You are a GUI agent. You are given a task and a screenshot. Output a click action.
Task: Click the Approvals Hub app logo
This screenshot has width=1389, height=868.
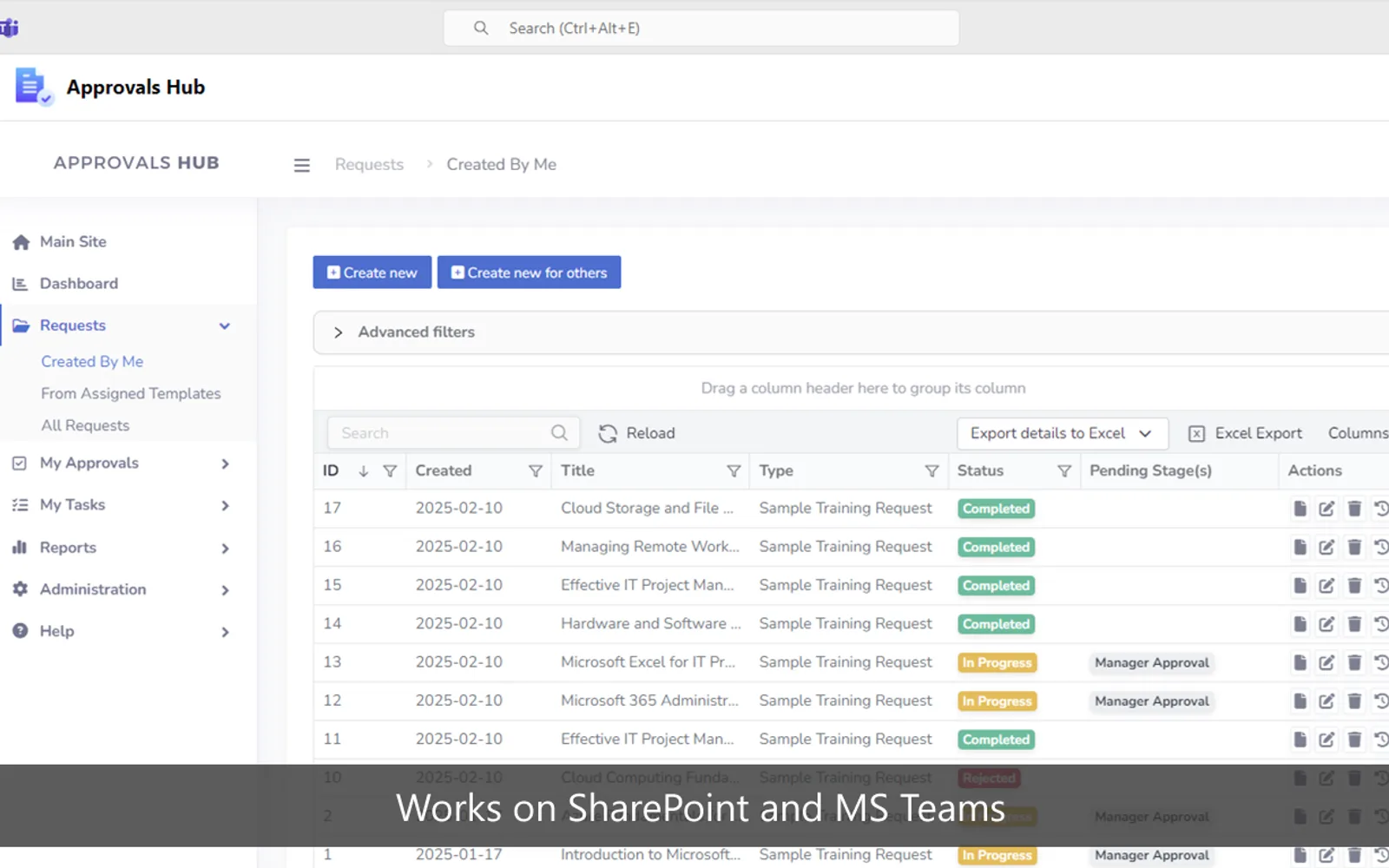(34, 87)
